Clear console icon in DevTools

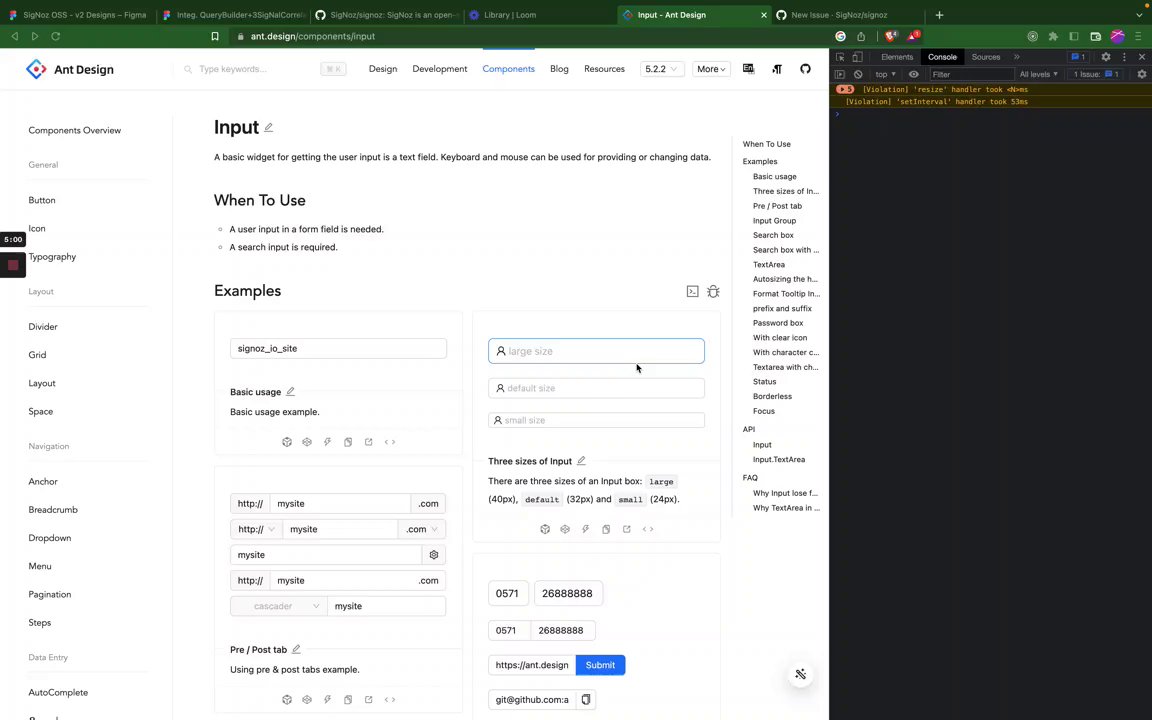857,74
